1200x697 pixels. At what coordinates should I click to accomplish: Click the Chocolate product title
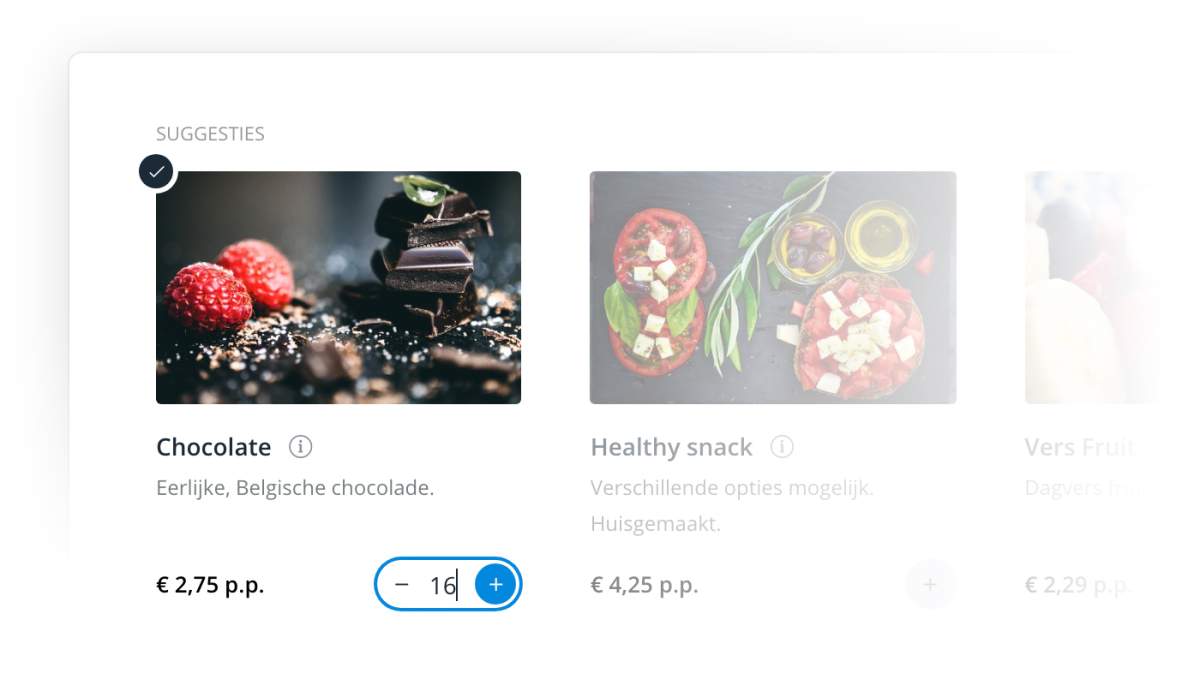coord(214,447)
